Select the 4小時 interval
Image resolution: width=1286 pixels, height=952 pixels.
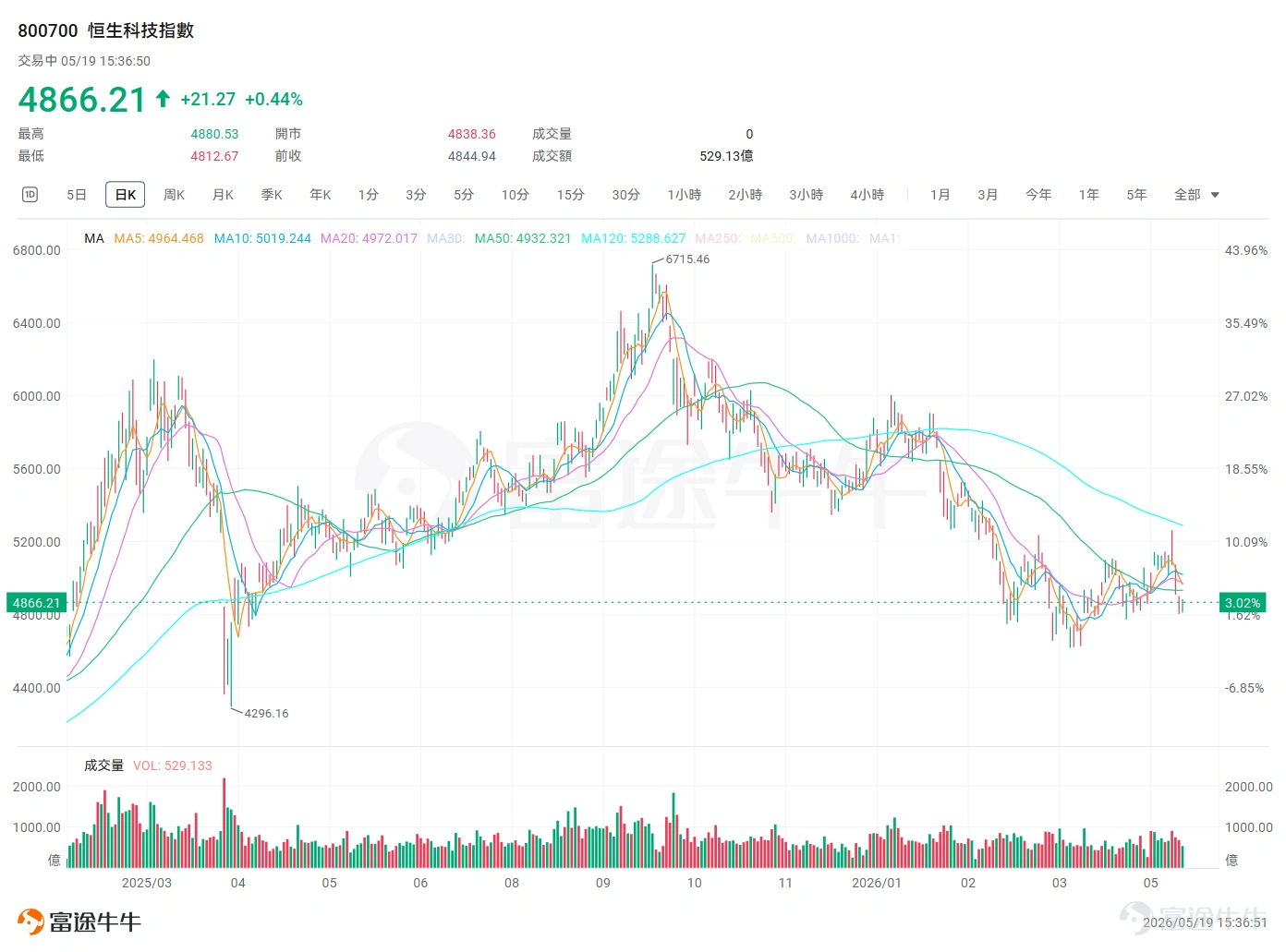[x=867, y=195]
